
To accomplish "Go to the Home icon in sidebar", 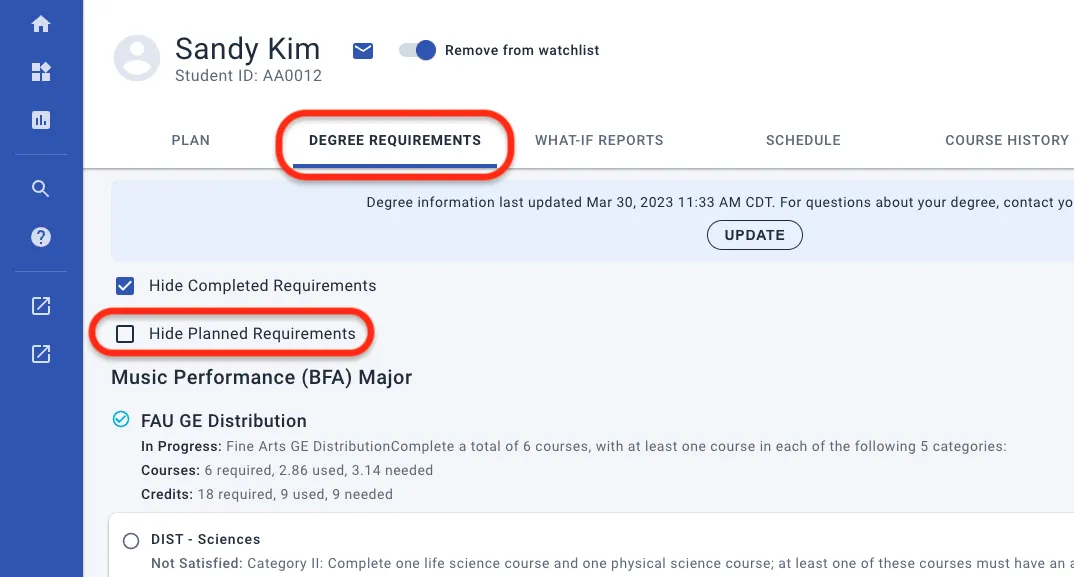I will [41, 24].
